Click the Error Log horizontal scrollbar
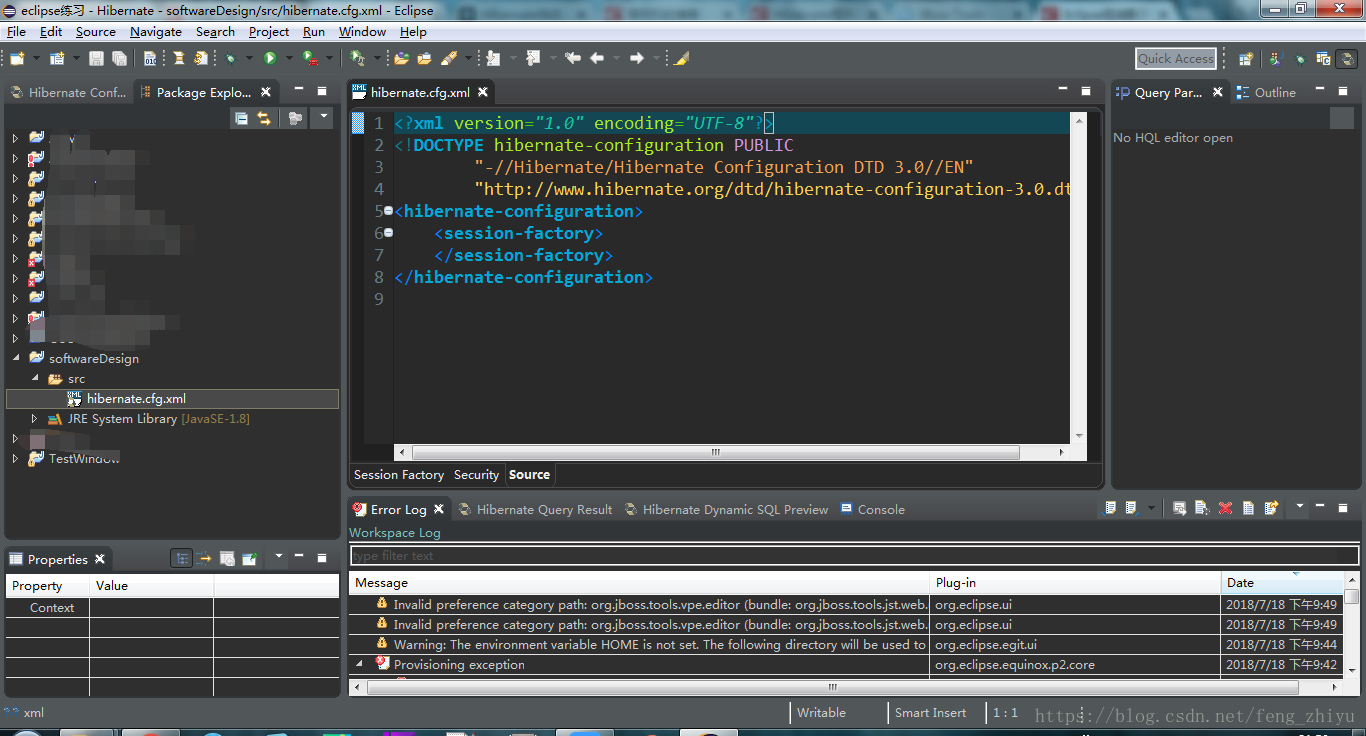The width and height of the screenshot is (1366, 736). click(x=832, y=688)
